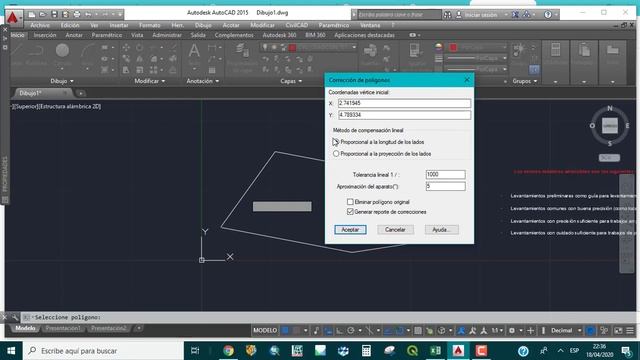The image size is (640, 360).
Task: Add a new drawing tab with plus
Action: [x=81, y=93]
